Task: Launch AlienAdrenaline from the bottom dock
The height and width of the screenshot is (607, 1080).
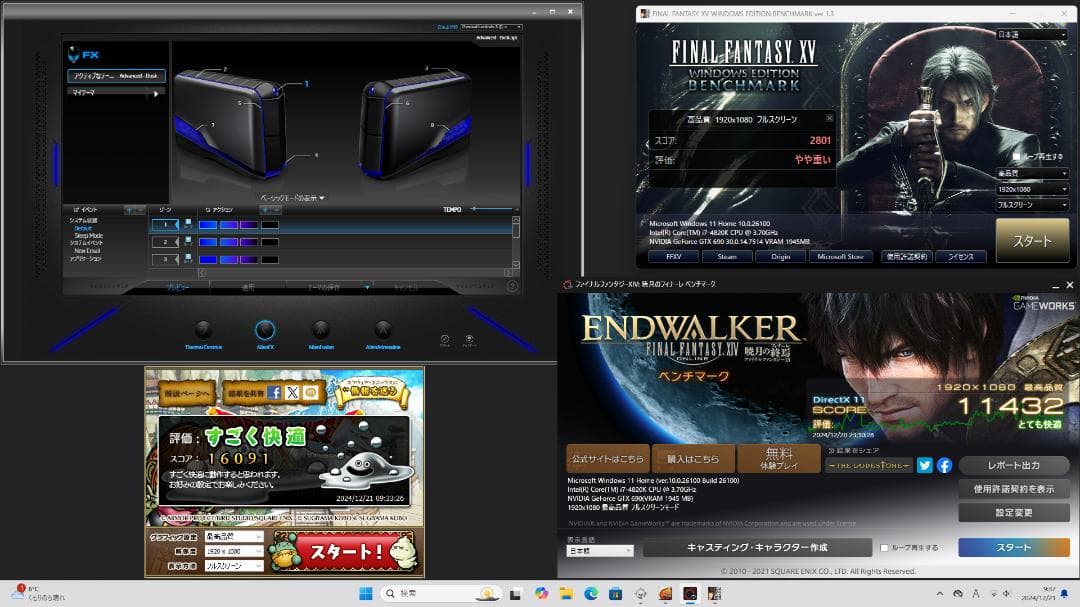Action: (382, 331)
